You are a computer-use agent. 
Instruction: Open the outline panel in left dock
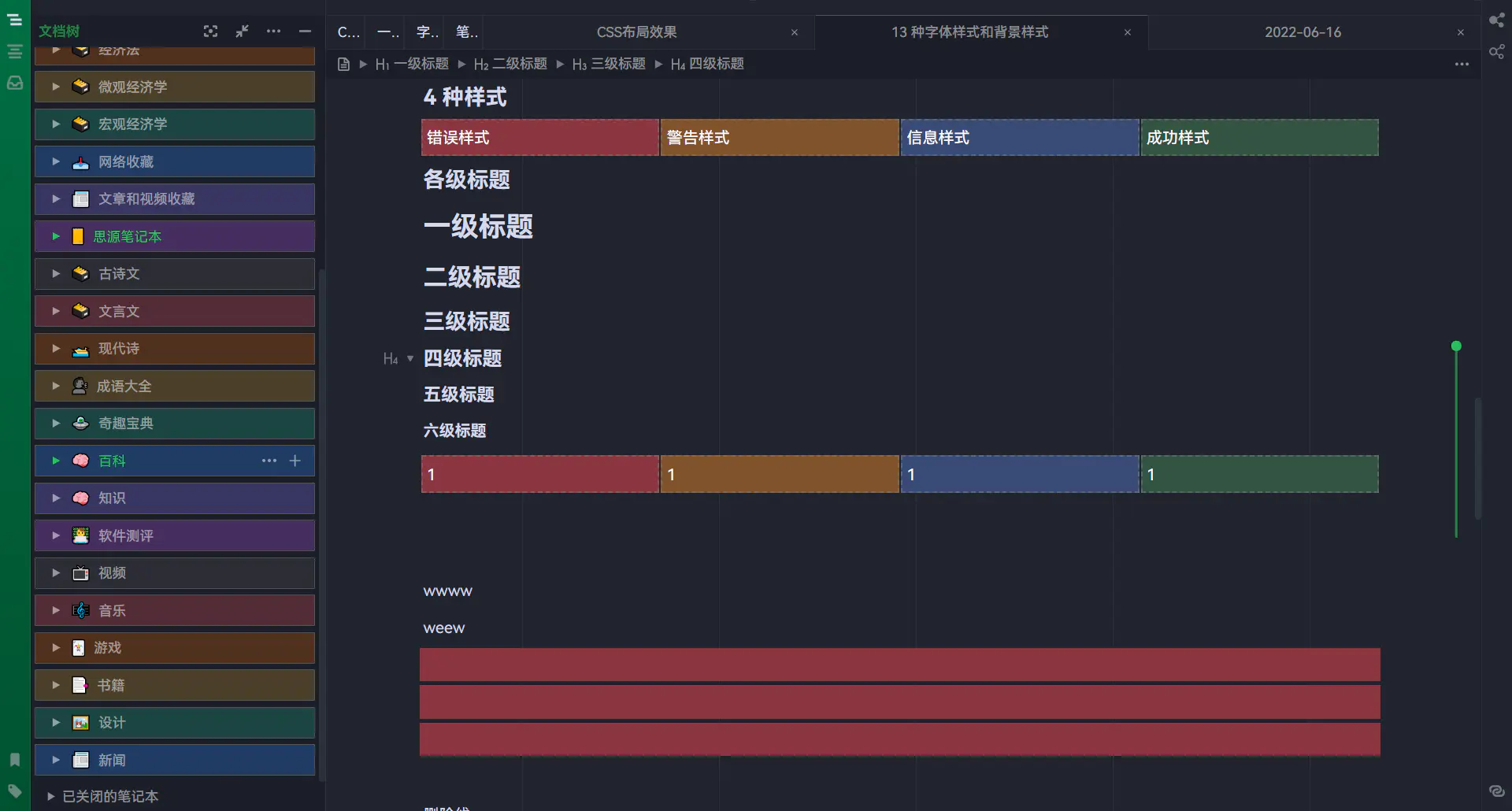pyautogui.click(x=14, y=52)
